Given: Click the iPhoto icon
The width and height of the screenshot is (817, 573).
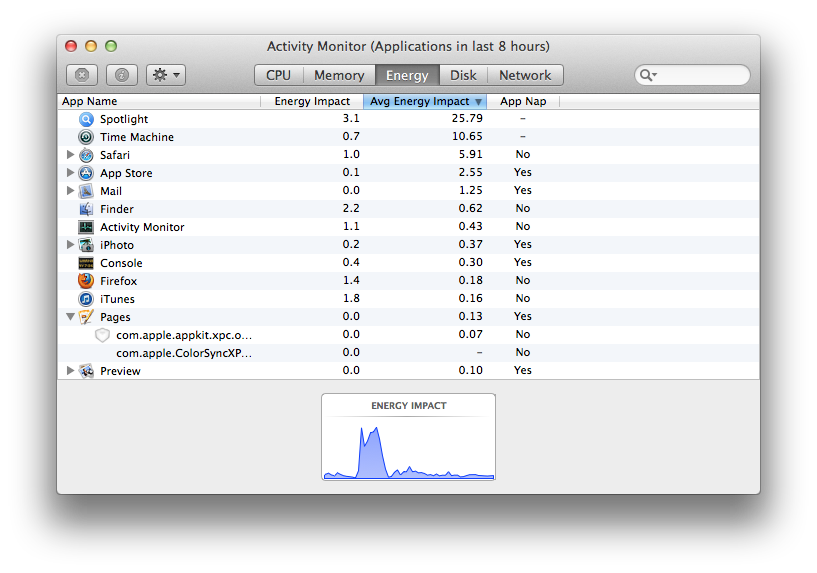Looking at the screenshot, I should tap(86, 245).
